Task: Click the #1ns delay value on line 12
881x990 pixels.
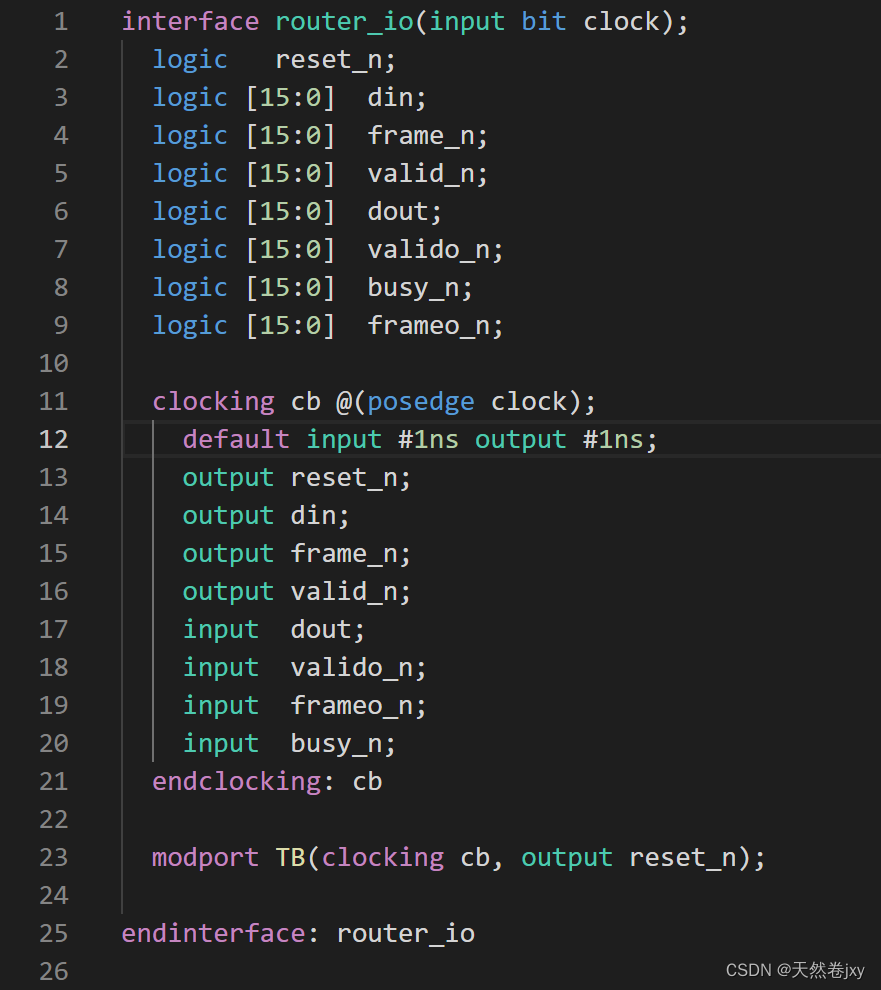Action: [x=427, y=438]
